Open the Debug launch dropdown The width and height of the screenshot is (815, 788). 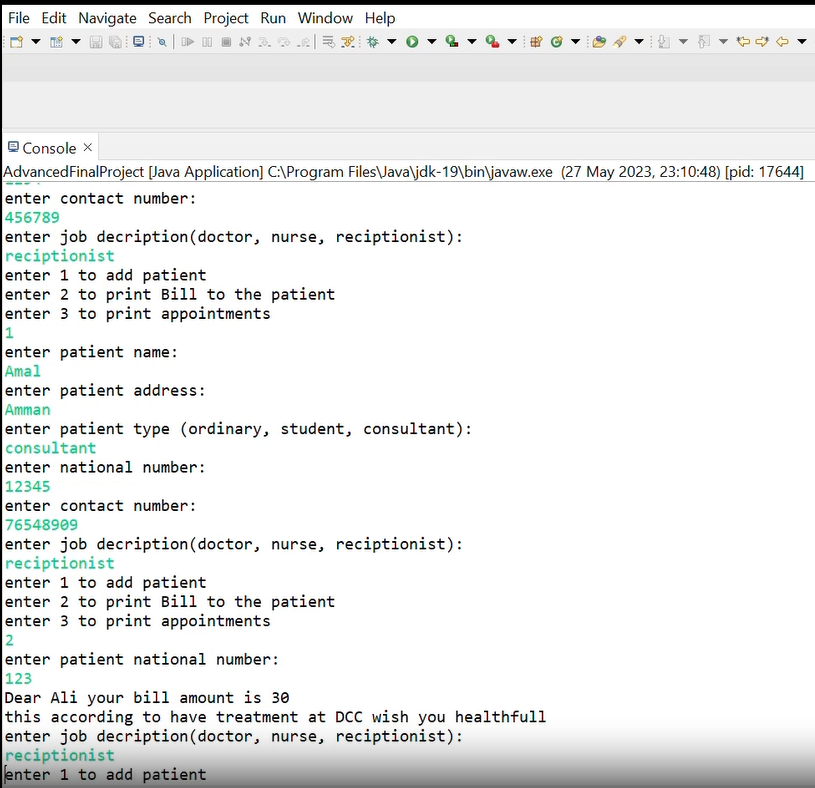(391, 40)
